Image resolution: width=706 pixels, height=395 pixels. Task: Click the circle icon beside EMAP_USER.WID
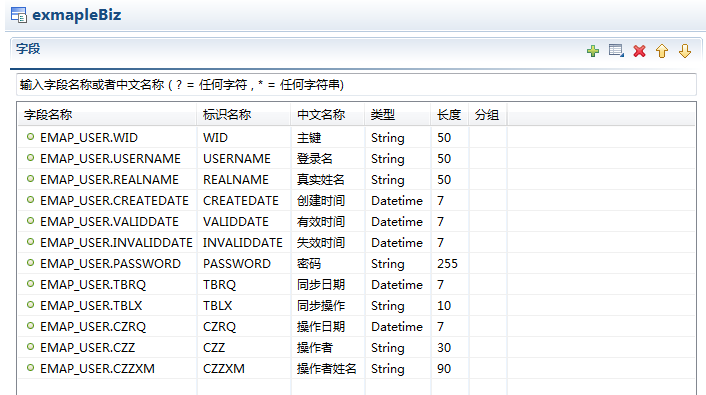(30, 137)
